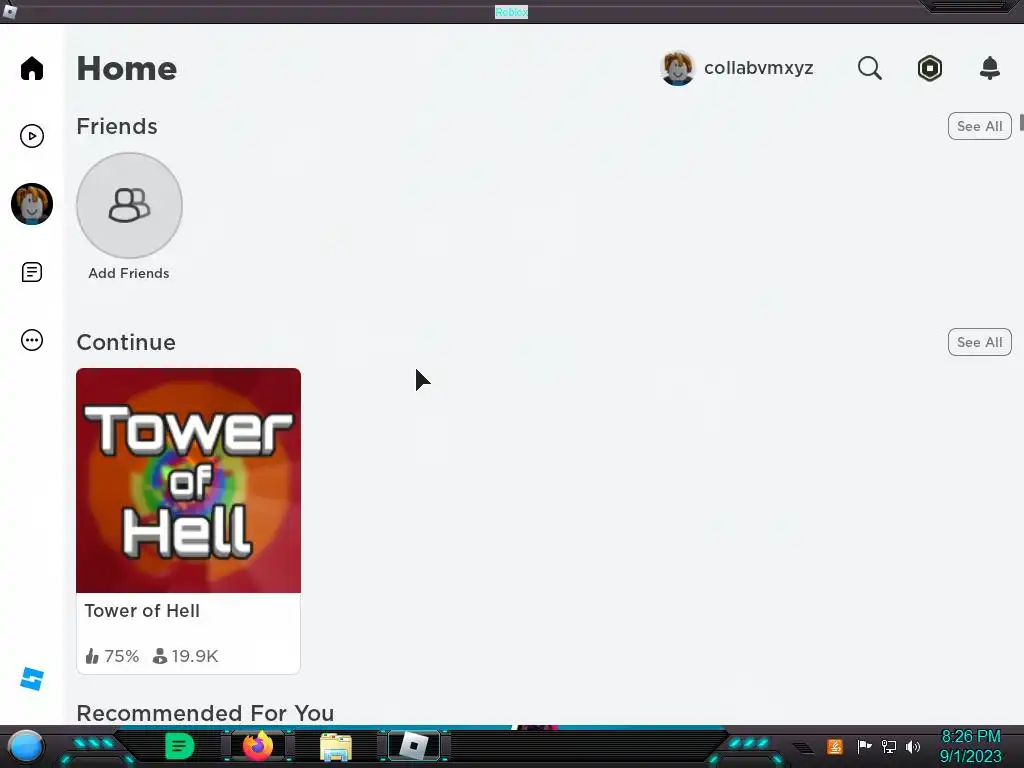Open the green notes app on taskbar
The image size is (1024, 768).
point(179,746)
